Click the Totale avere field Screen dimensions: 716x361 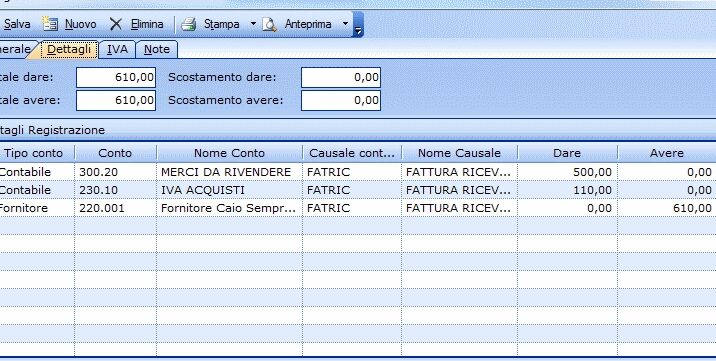[116, 100]
